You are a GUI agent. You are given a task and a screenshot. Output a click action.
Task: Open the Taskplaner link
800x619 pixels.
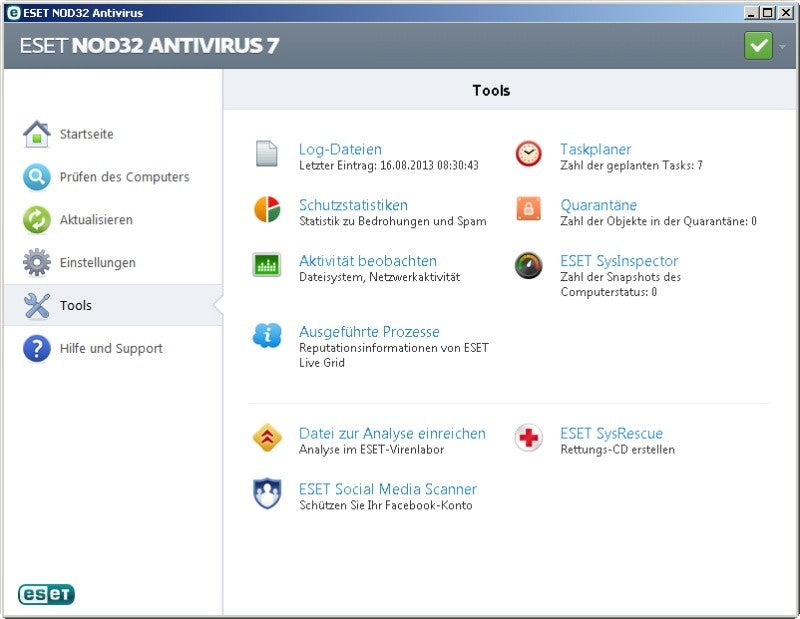(595, 149)
